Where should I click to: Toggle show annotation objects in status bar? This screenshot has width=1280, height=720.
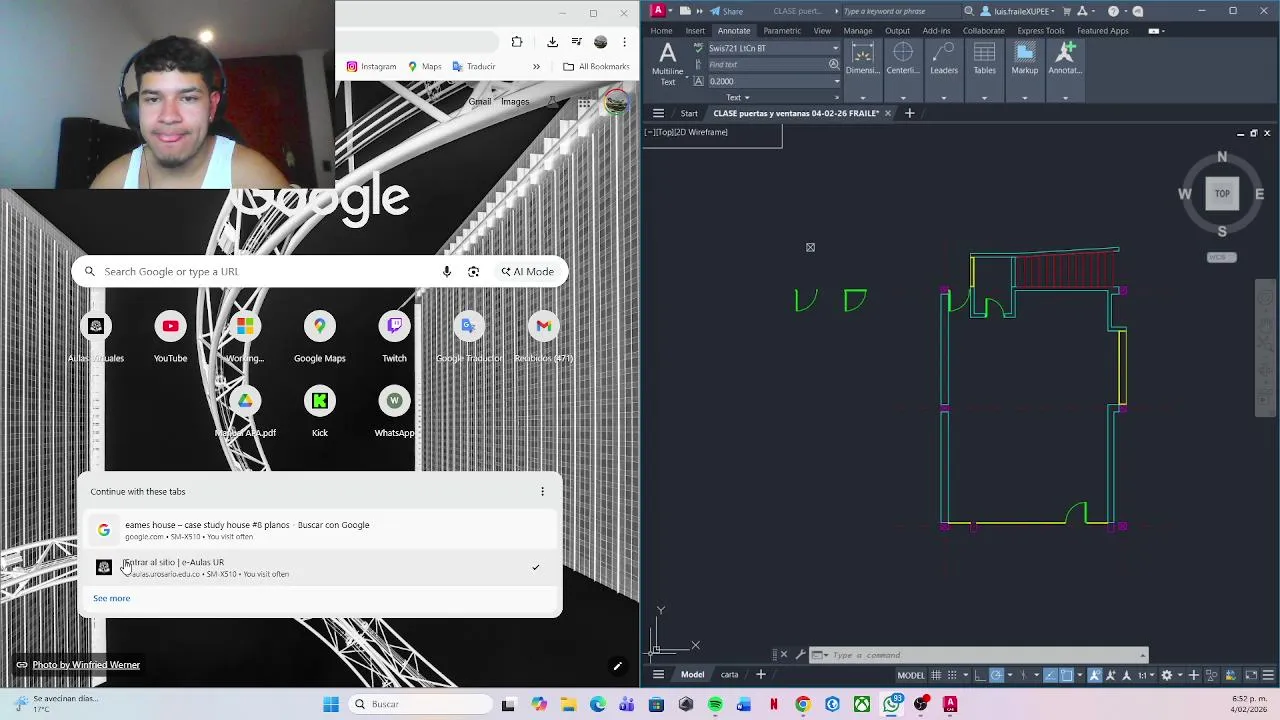pyautogui.click(x=1095, y=675)
